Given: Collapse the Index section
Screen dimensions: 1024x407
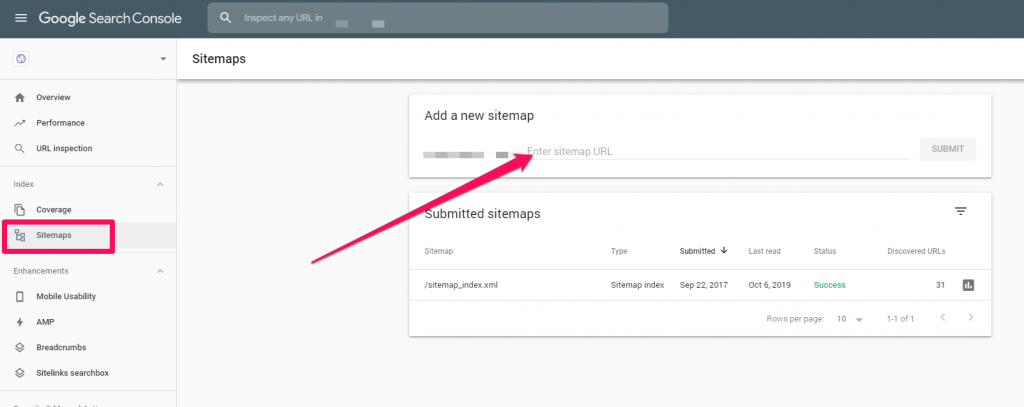Looking at the screenshot, I should point(161,184).
